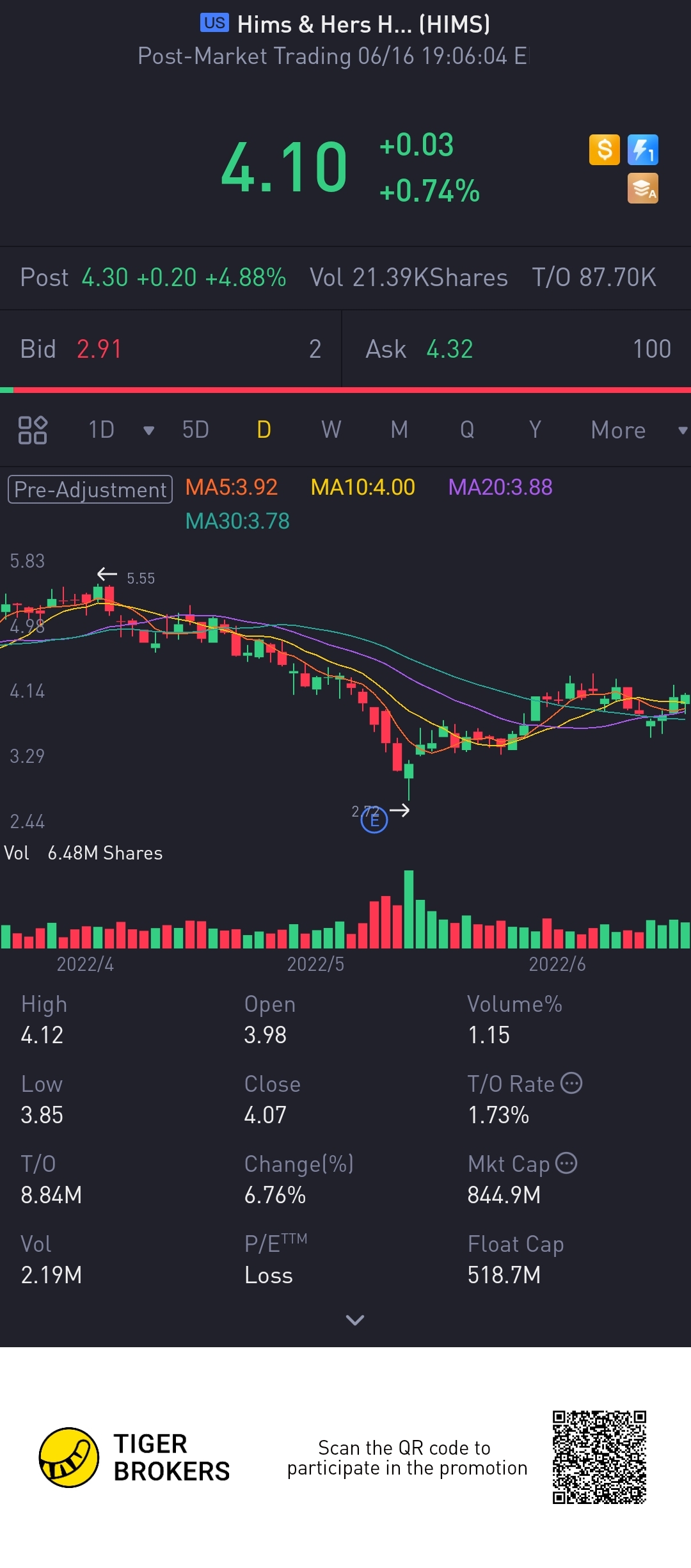691x1568 pixels.
Task: Tap the T/O 8.84M value
Action: [51, 1195]
